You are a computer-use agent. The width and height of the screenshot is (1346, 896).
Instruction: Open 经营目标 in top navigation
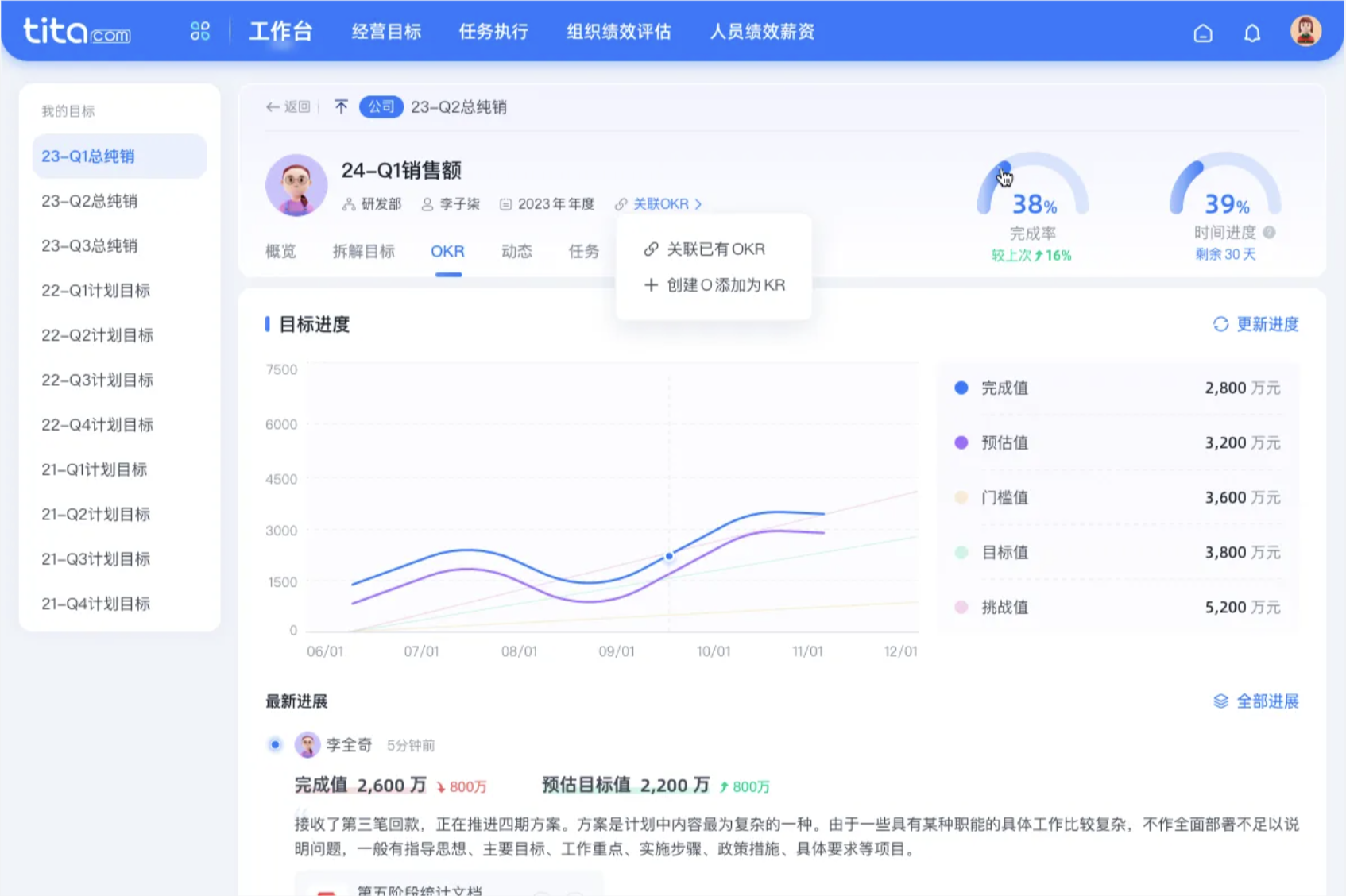click(386, 31)
